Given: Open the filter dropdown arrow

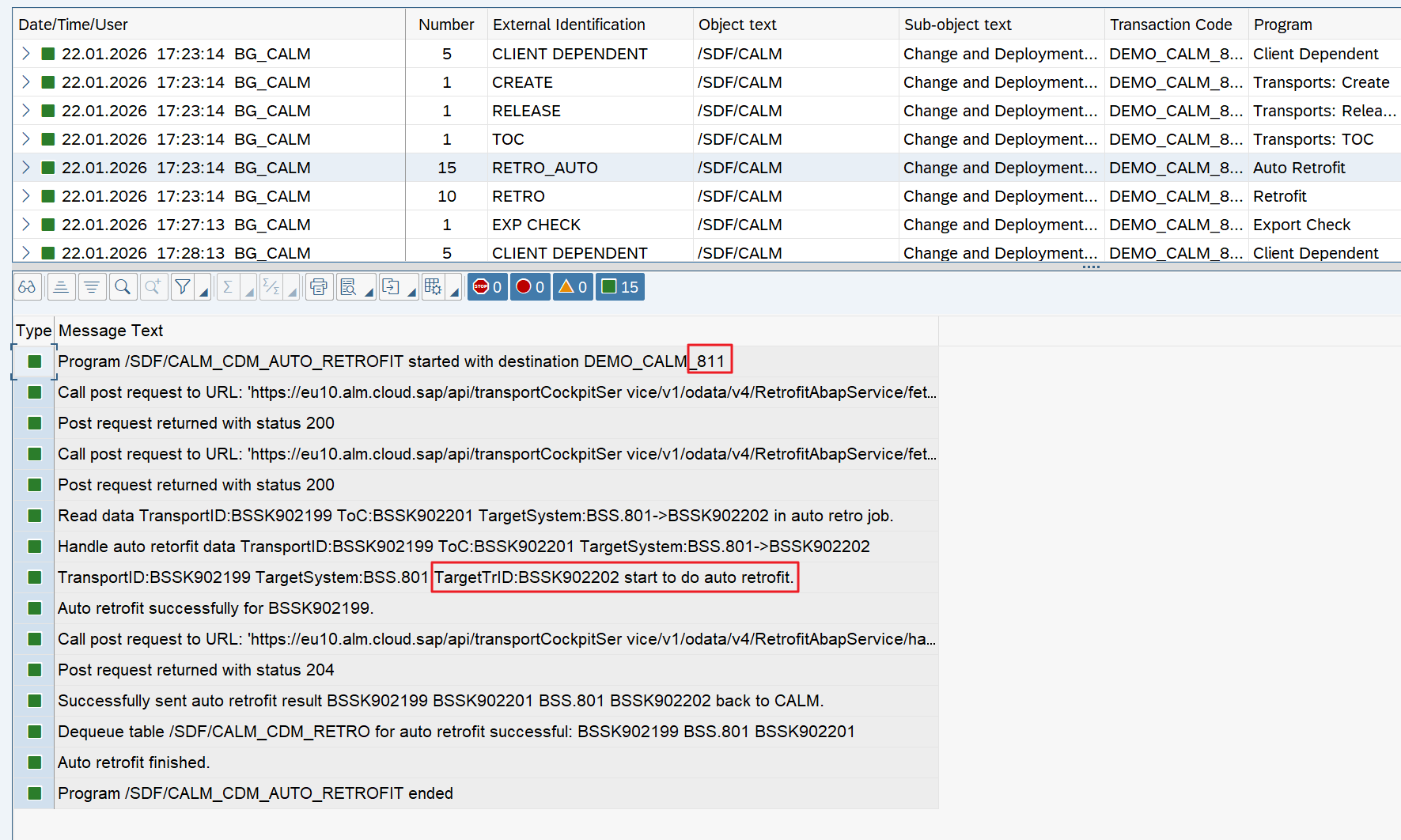Looking at the screenshot, I should (x=204, y=292).
